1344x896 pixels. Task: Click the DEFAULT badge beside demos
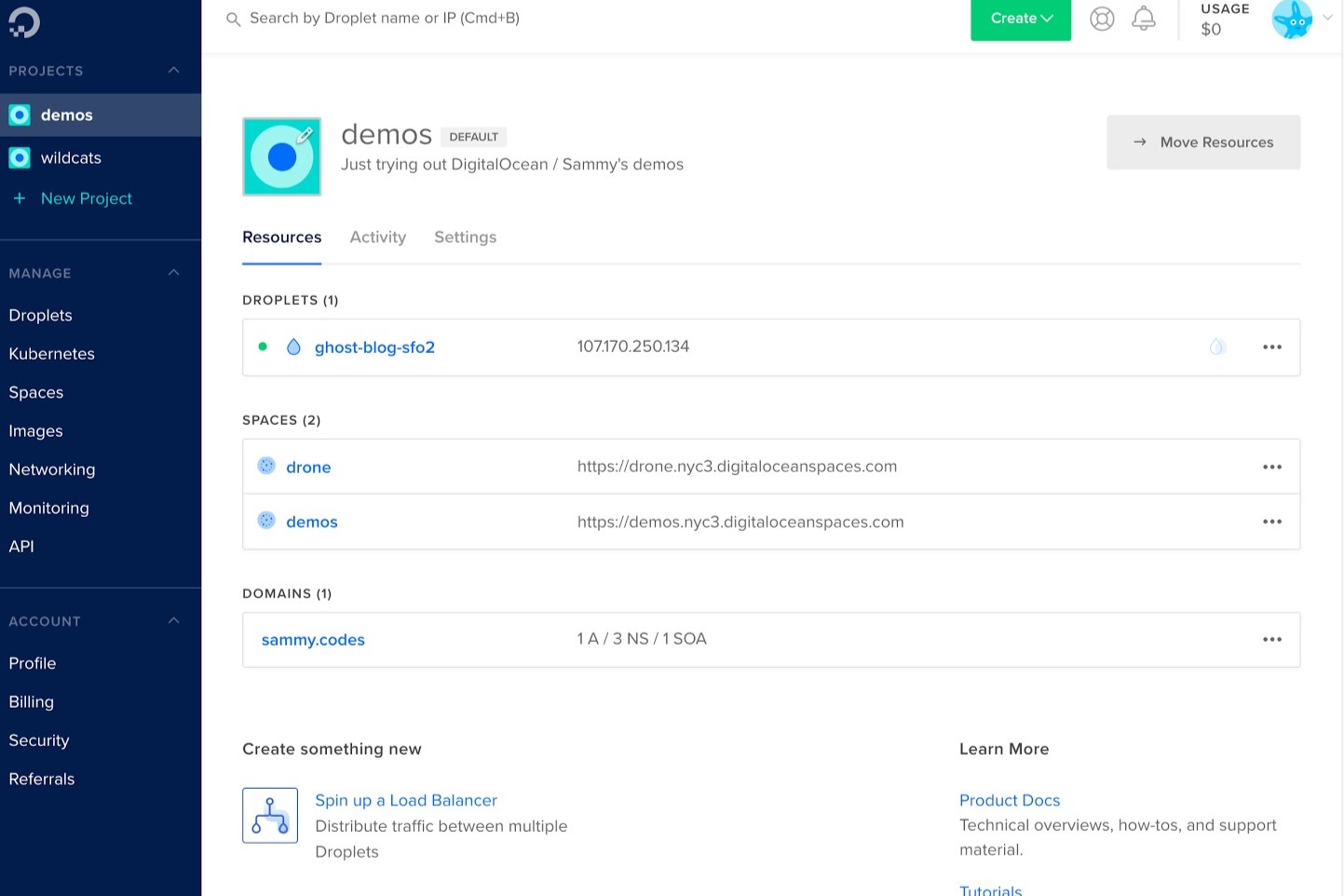click(473, 137)
